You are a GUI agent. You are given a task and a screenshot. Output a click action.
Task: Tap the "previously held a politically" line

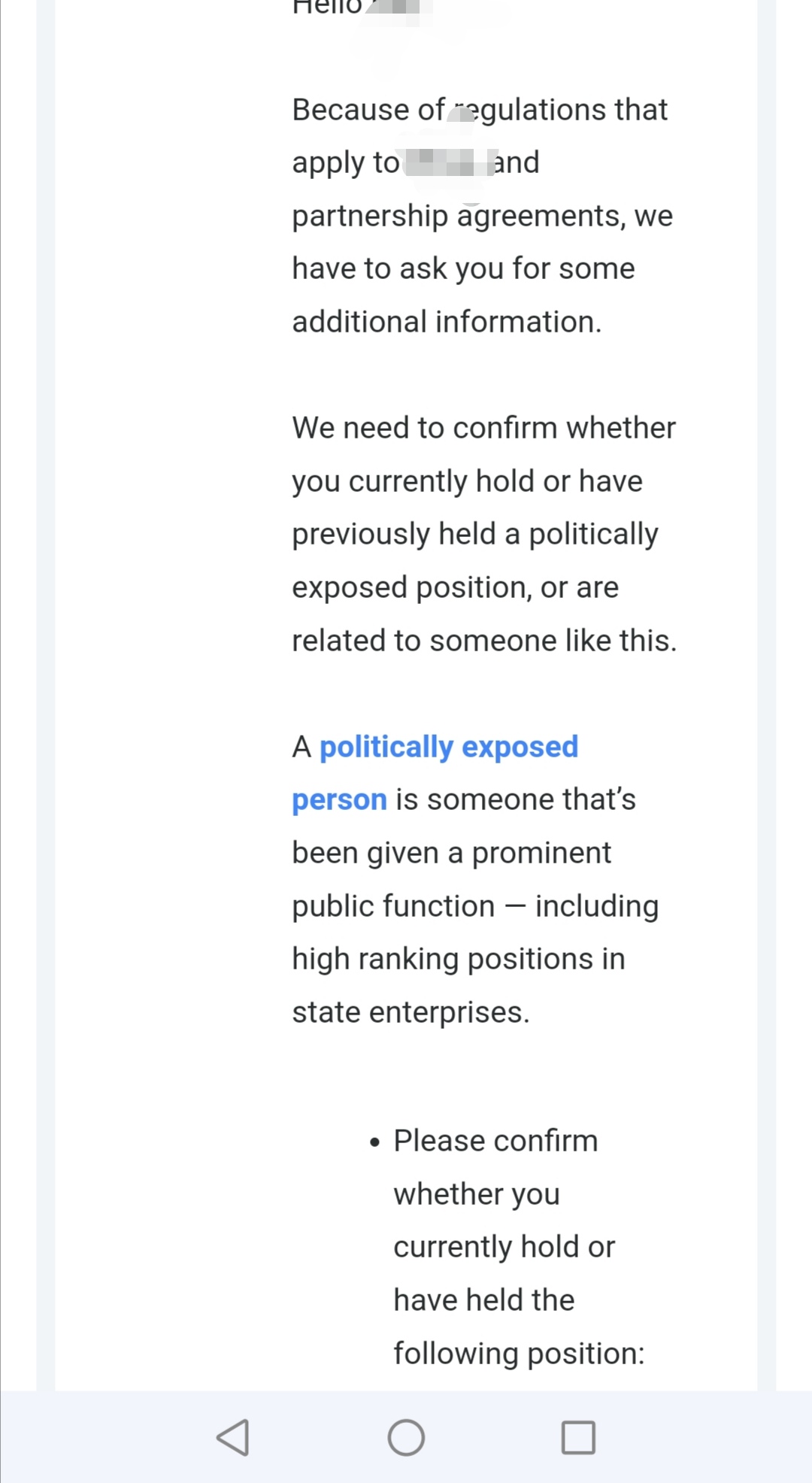click(474, 534)
